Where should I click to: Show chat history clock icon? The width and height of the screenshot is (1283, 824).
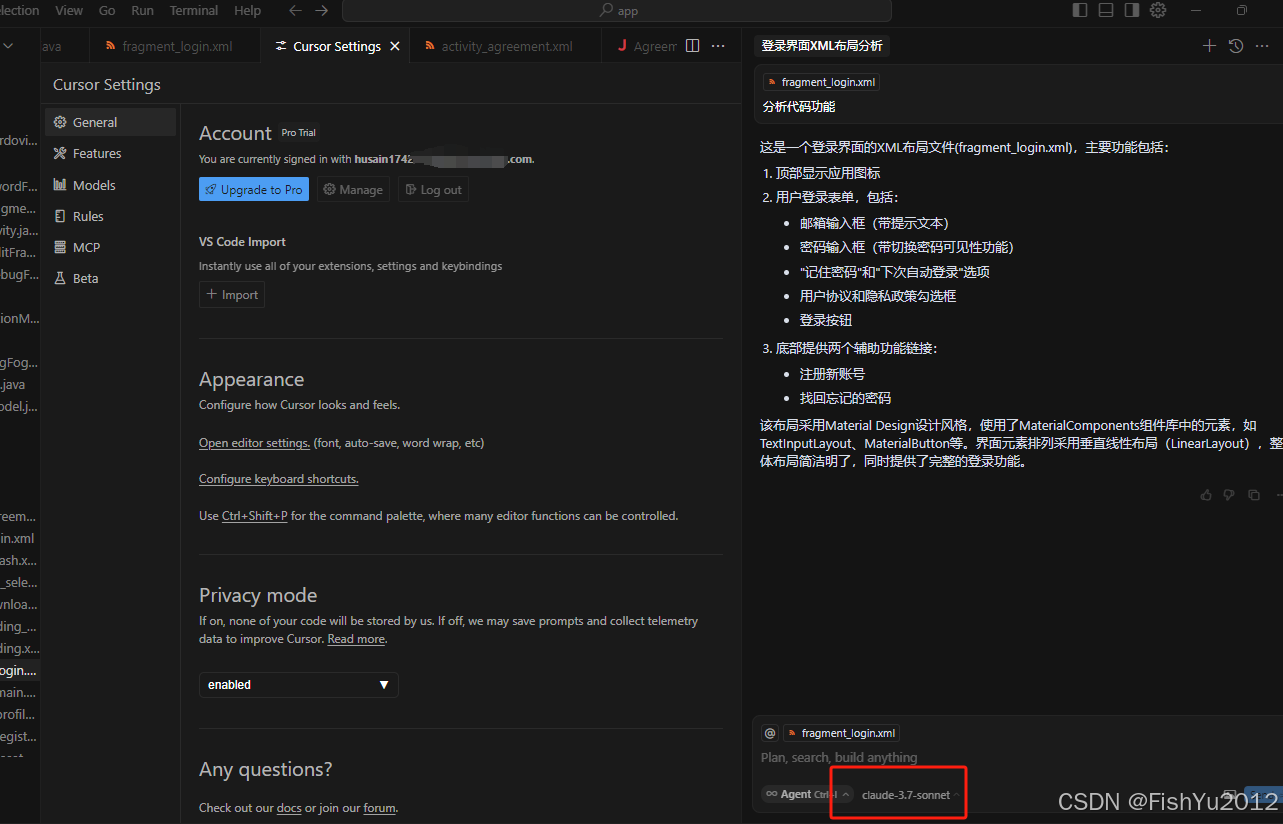click(x=1236, y=46)
